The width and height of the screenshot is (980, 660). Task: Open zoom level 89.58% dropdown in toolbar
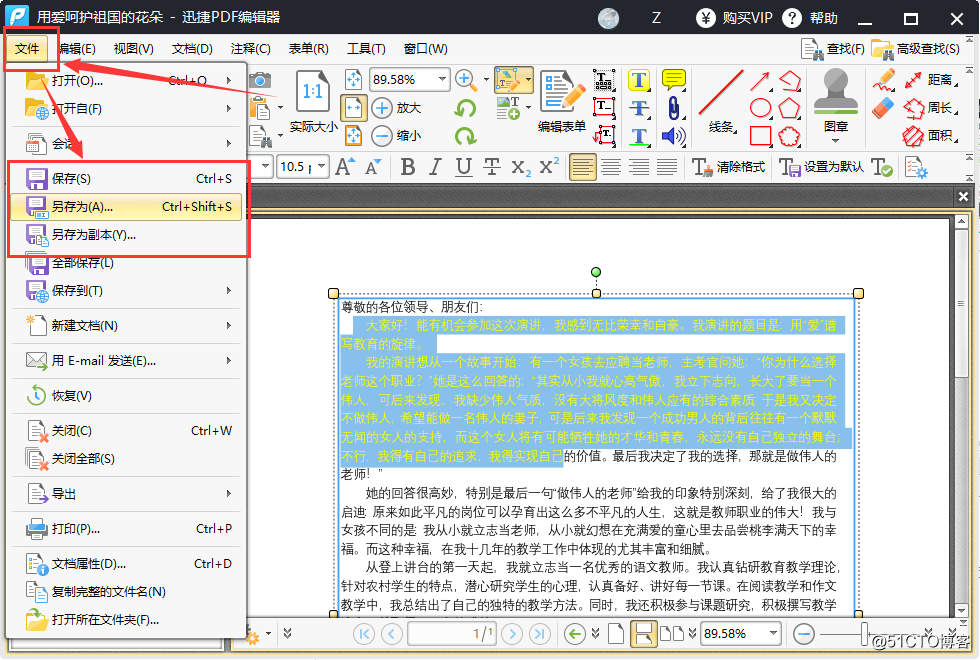442,79
